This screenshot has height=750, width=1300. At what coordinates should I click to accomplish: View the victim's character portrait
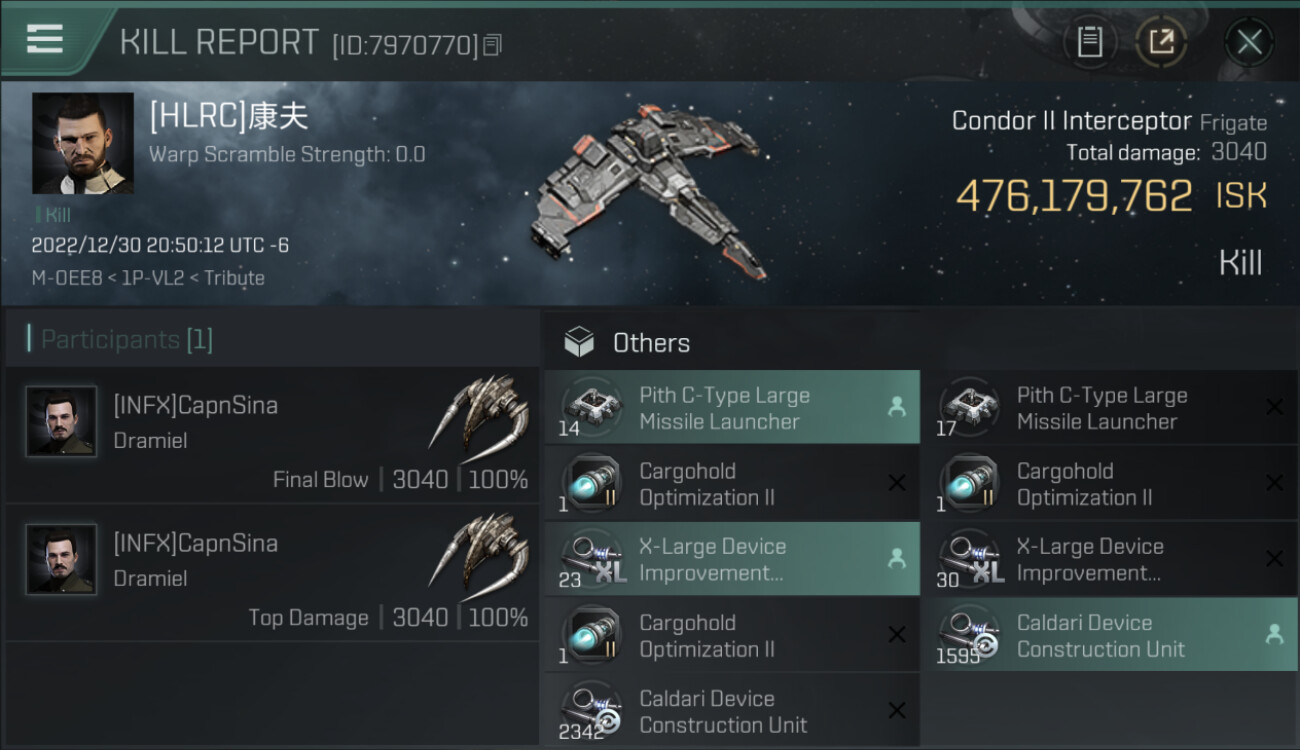pyautogui.click(x=82, y=143)
